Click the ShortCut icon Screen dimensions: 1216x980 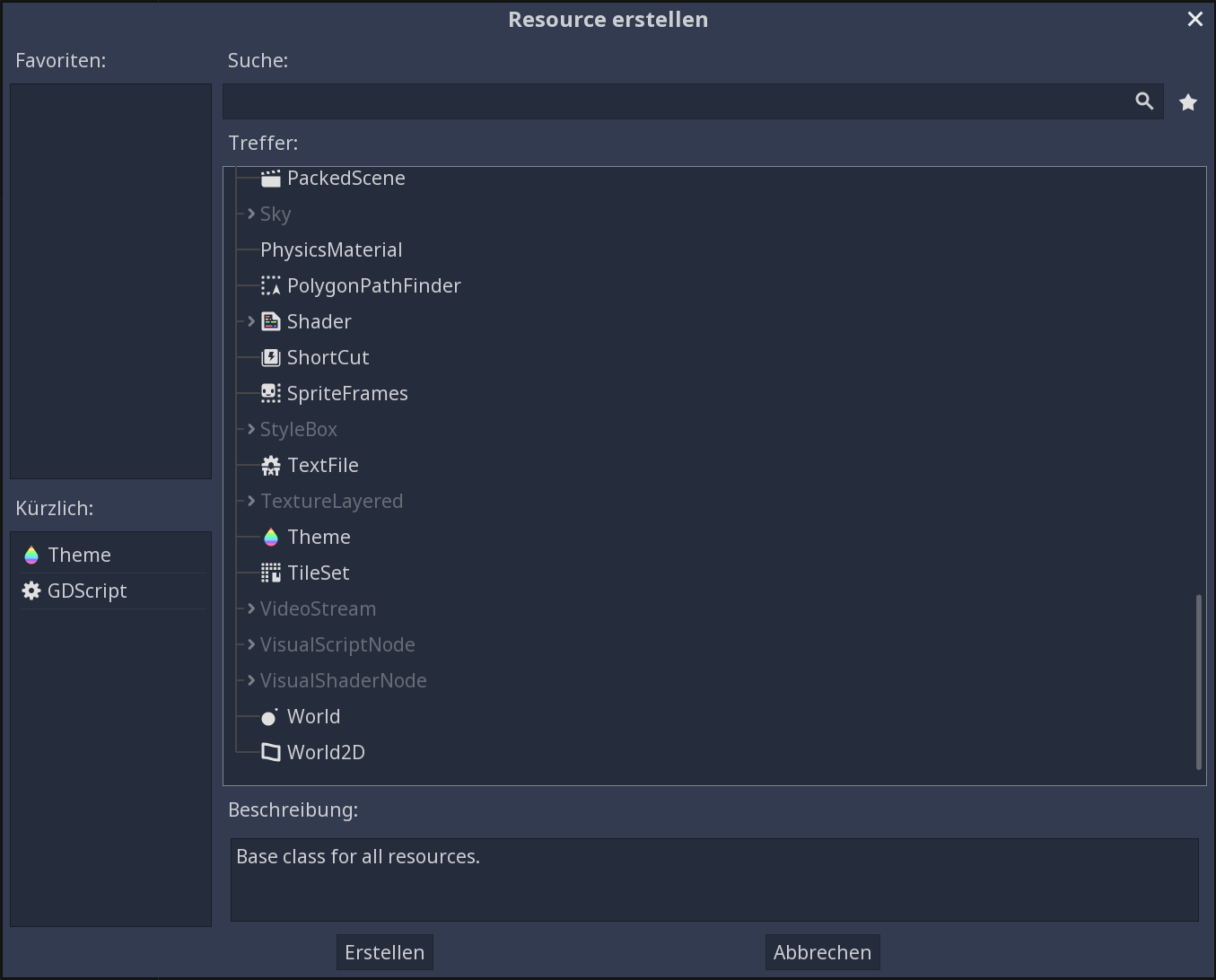[271, 357]
